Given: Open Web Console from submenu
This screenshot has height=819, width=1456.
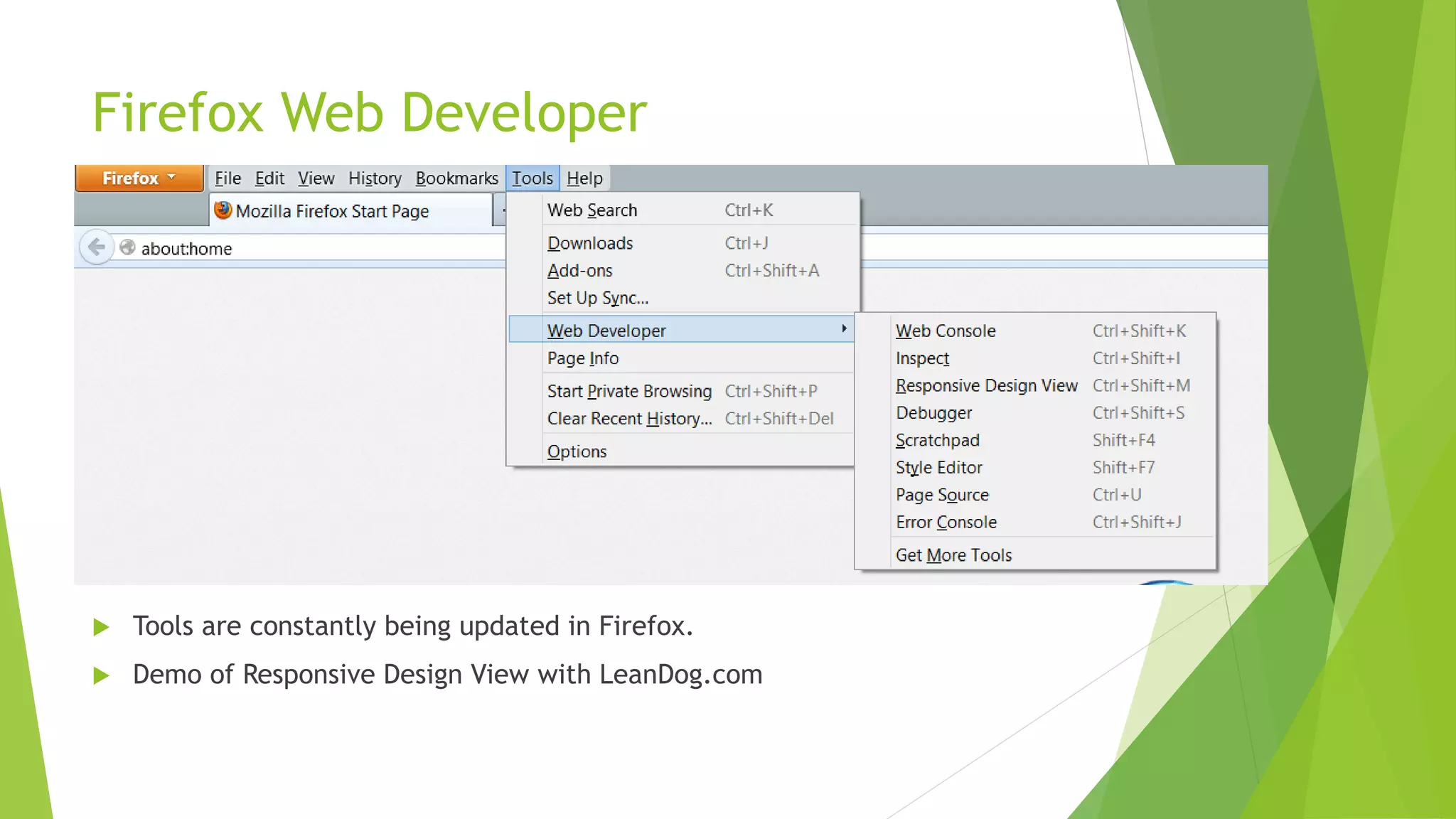Looking at the screenshot, I should (x=1035, y=331).
